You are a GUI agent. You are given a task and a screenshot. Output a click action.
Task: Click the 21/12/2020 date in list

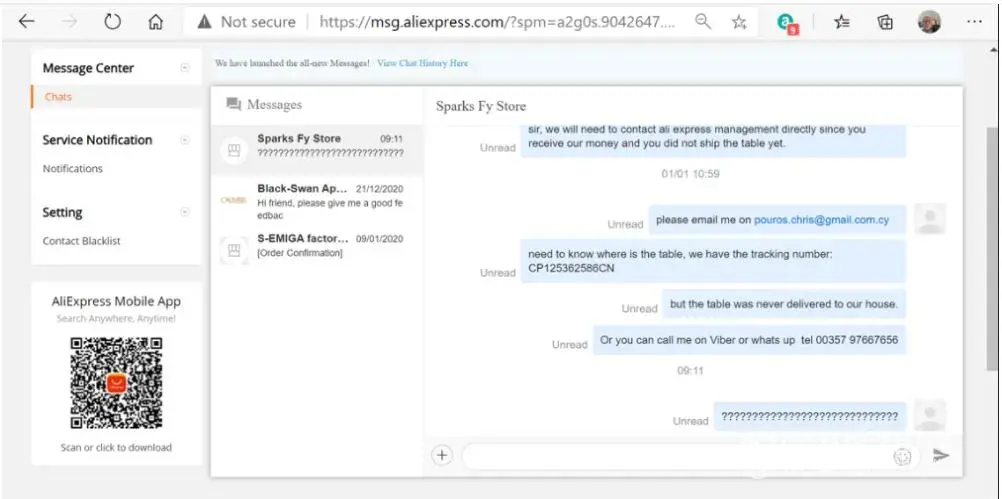tap(379, 188)
